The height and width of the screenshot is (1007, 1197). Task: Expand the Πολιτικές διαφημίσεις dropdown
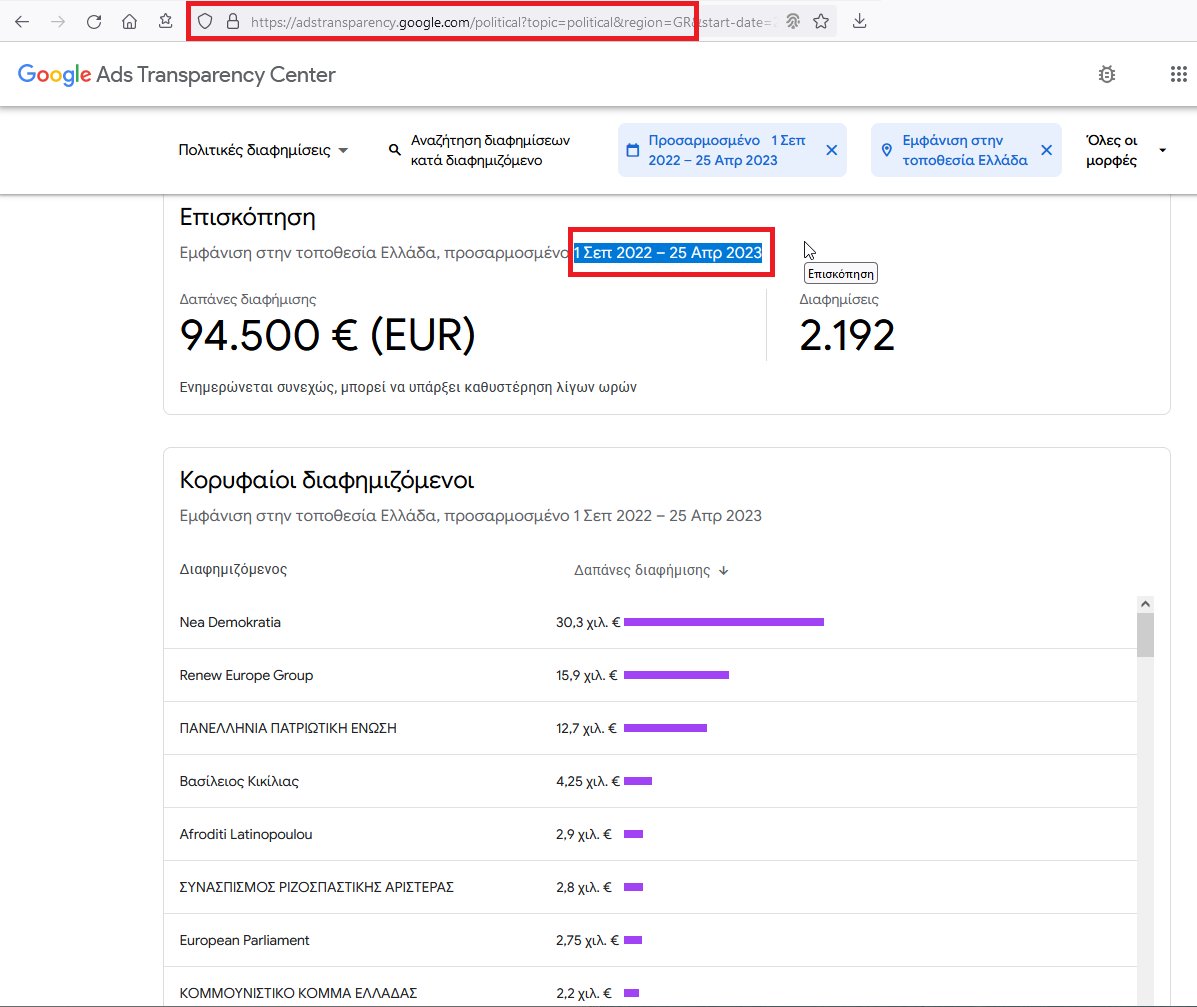tap(263, 150)
